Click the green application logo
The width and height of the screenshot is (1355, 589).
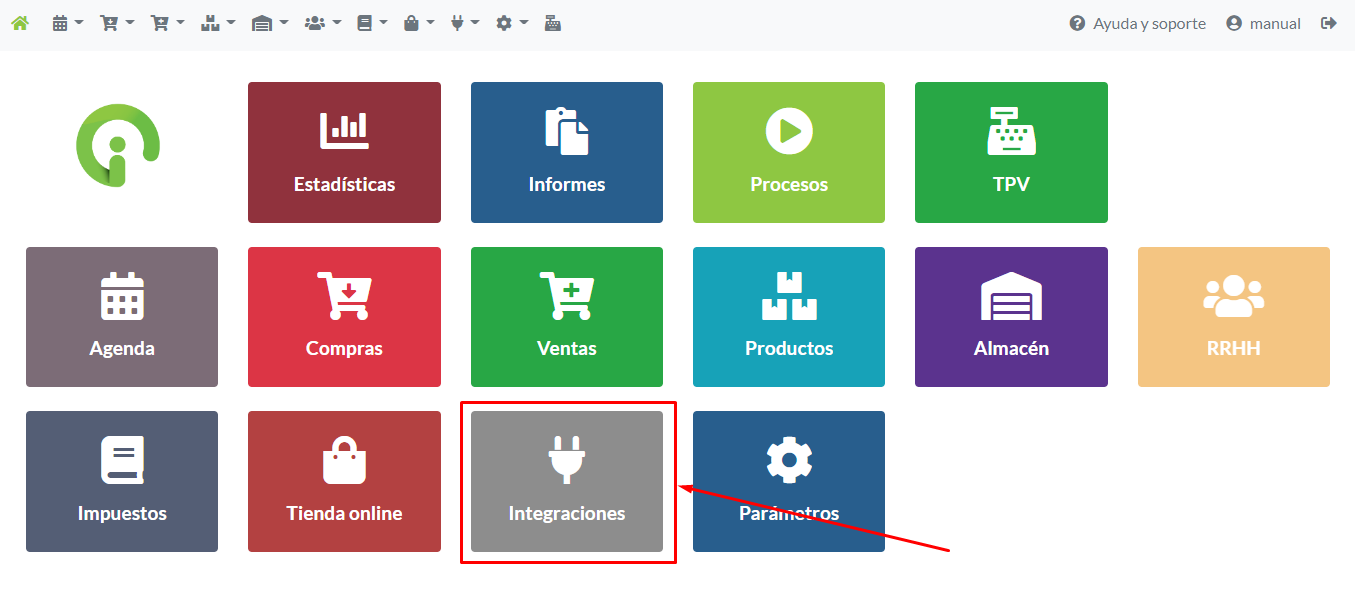[x=118, y=146]
